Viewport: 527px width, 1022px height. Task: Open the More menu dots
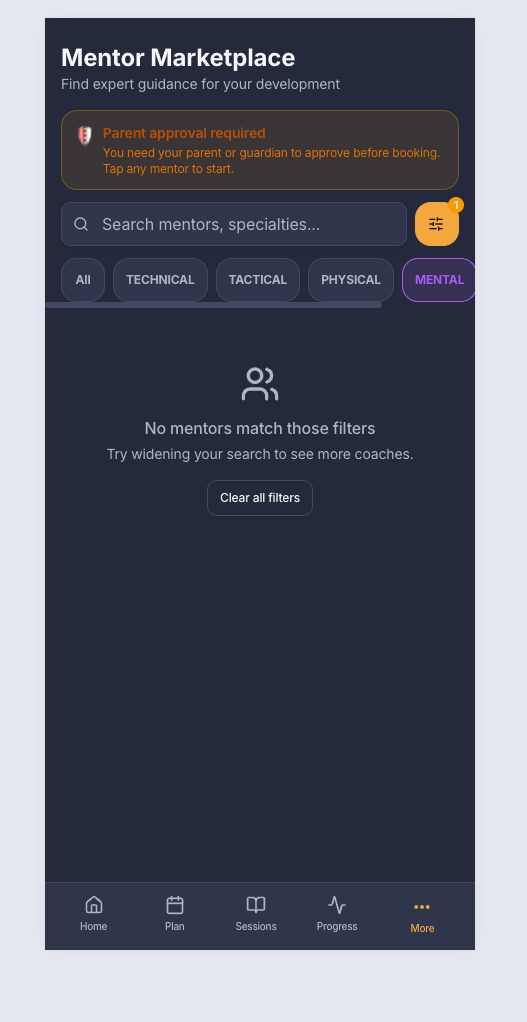422,907
